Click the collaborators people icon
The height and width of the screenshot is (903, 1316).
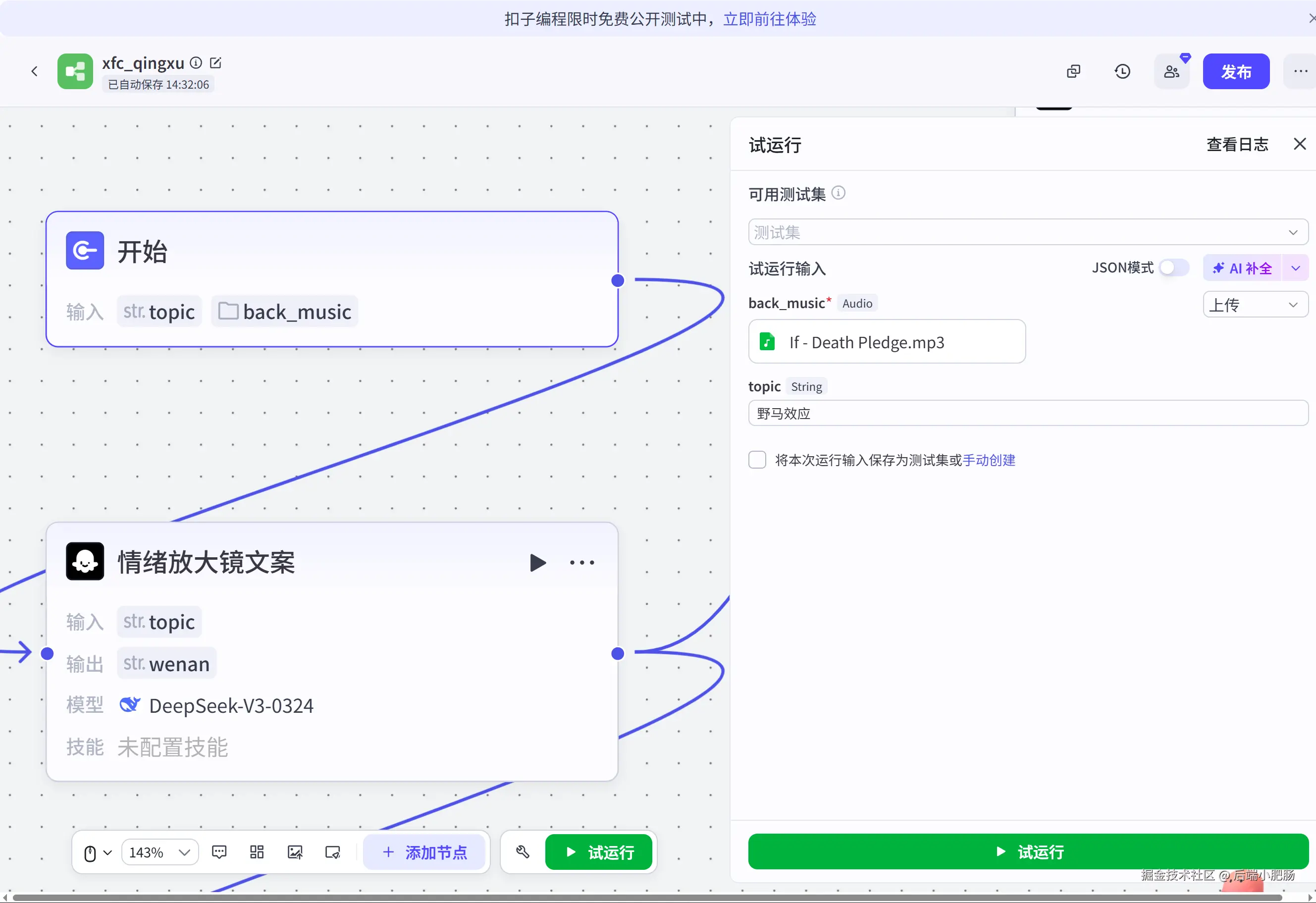point(1171,71)
